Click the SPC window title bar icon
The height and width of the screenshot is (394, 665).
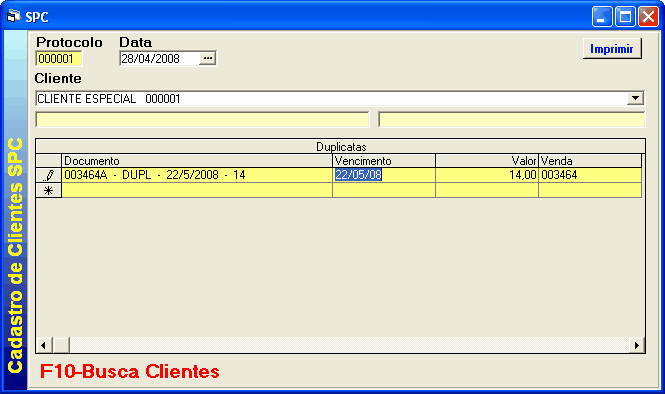(14, 17)
